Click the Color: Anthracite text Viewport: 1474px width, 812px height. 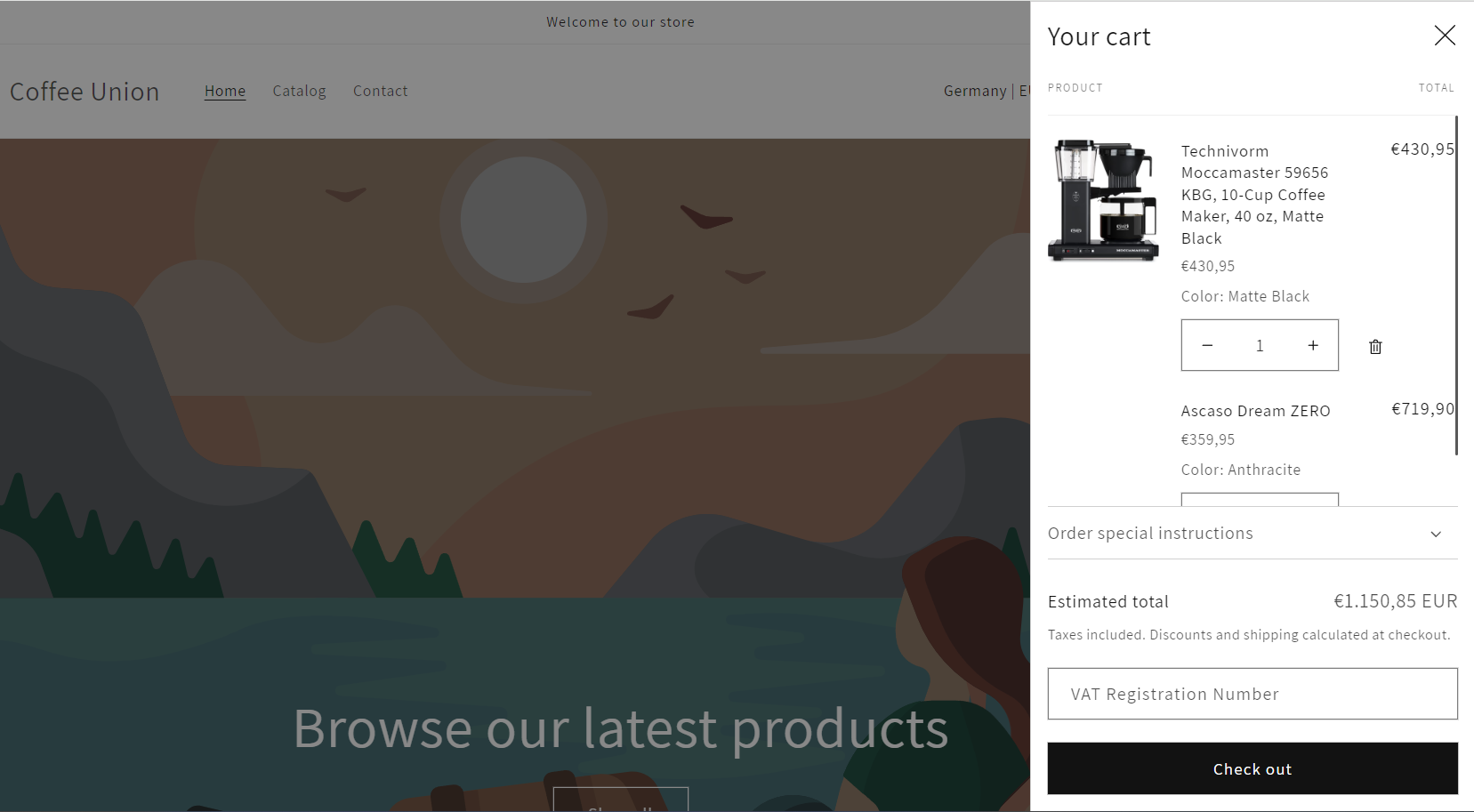[x=1241, y=470]
